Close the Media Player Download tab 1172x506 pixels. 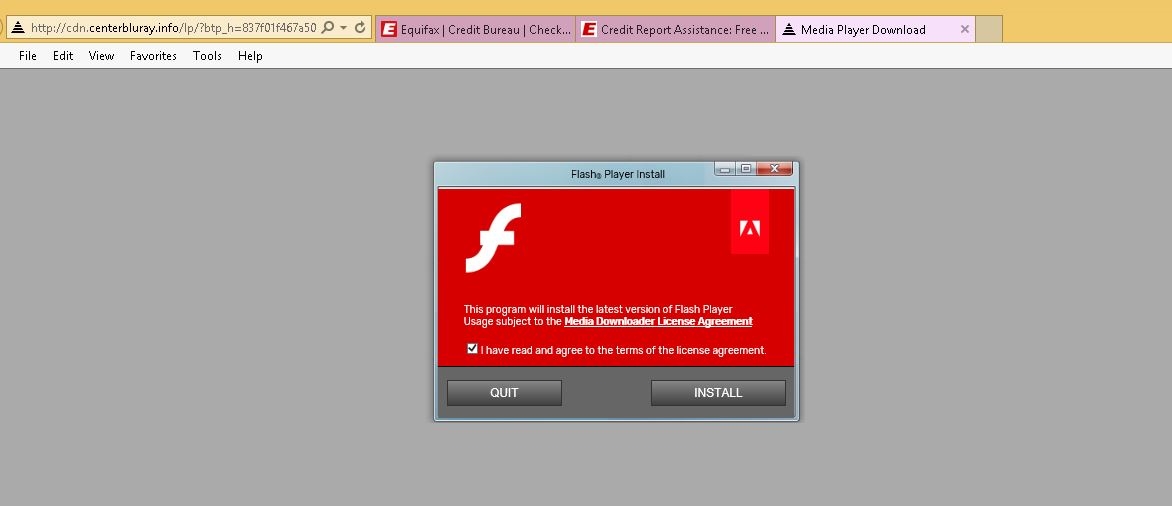964,29
